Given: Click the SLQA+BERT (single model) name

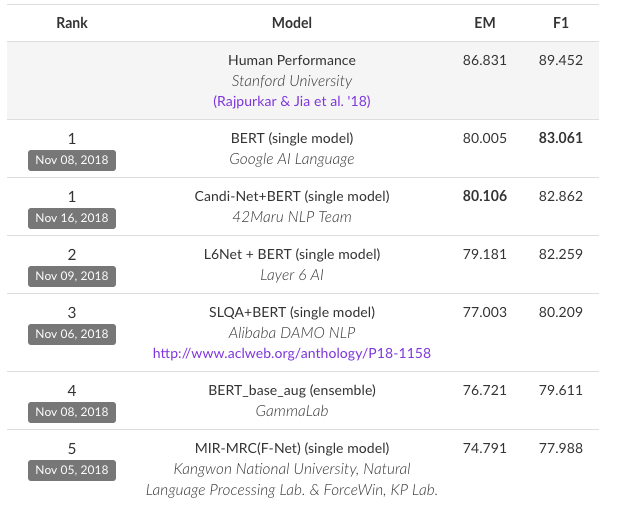Looking at the screenshot, I should pyautogui.click(x=291, y=312).
